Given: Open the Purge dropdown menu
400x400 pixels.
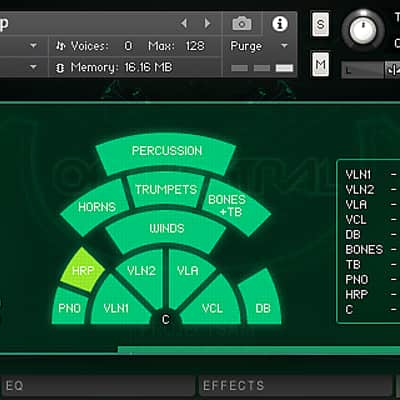Looking at the screenshot, I should [x=259, y=46].
